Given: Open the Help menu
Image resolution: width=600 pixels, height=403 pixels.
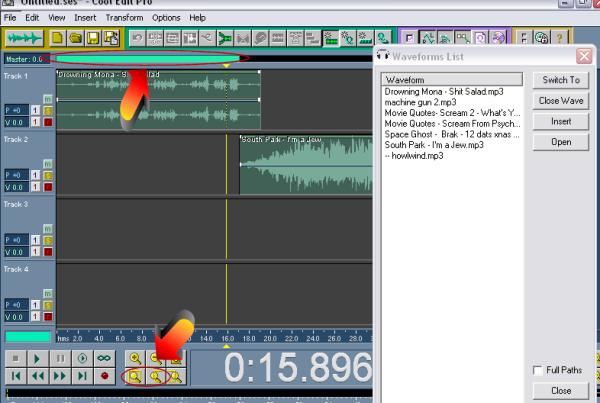Looking at the screenshot, I should pyautogui.click(x=197, y=18).
